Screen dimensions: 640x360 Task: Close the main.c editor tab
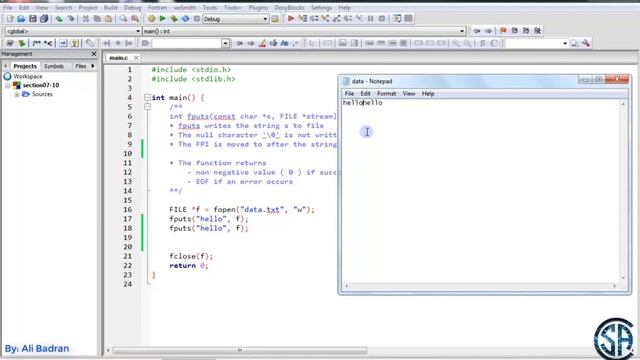click(136, 58)
